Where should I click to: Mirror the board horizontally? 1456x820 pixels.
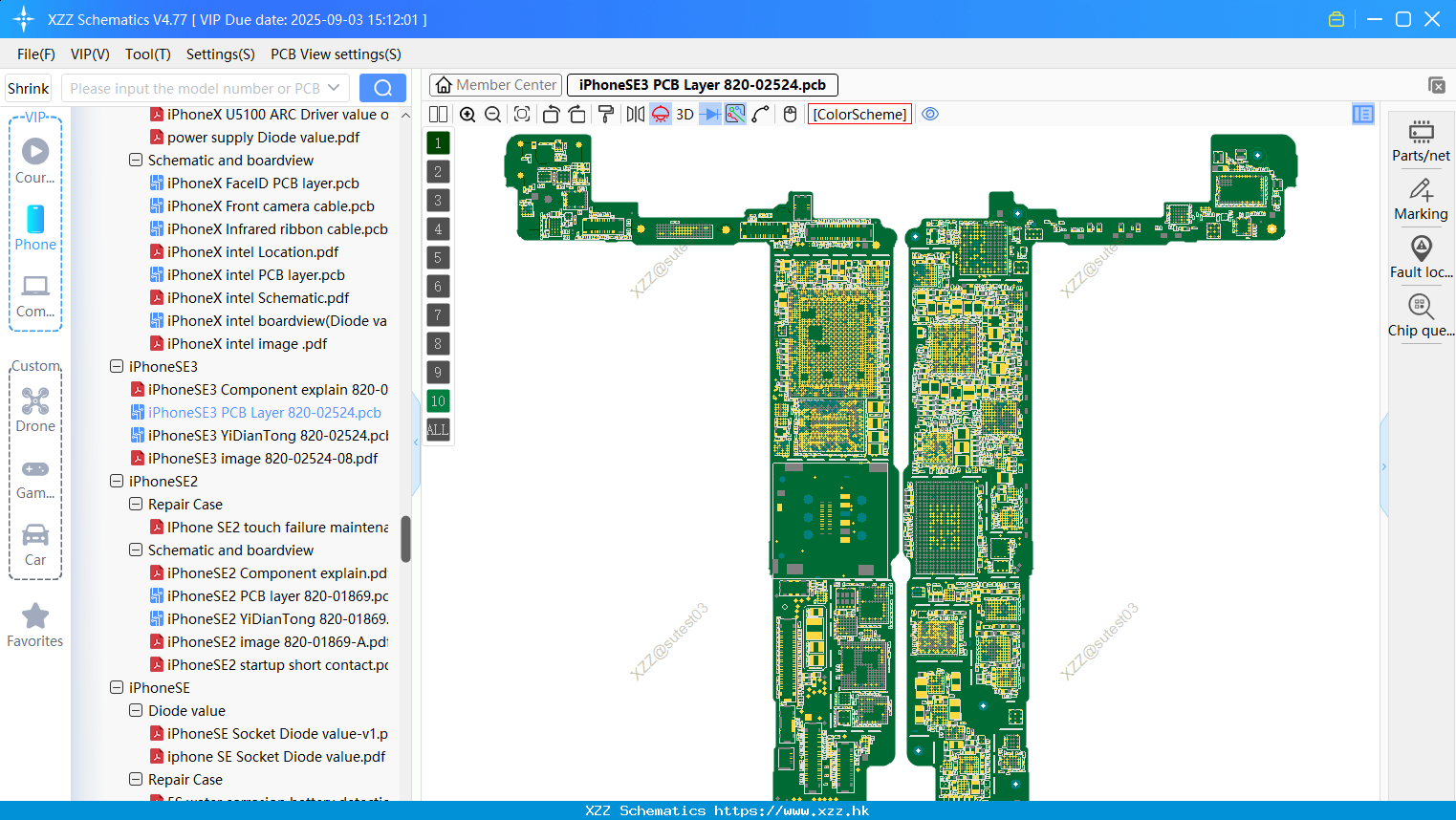635,114
